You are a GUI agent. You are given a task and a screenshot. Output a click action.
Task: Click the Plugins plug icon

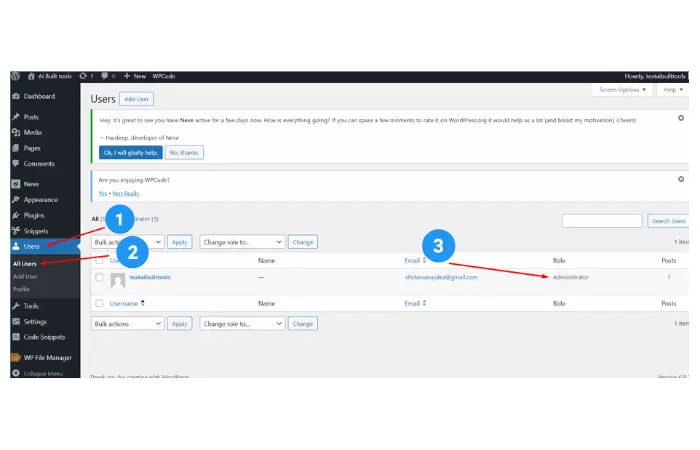(x=16, y=216)
